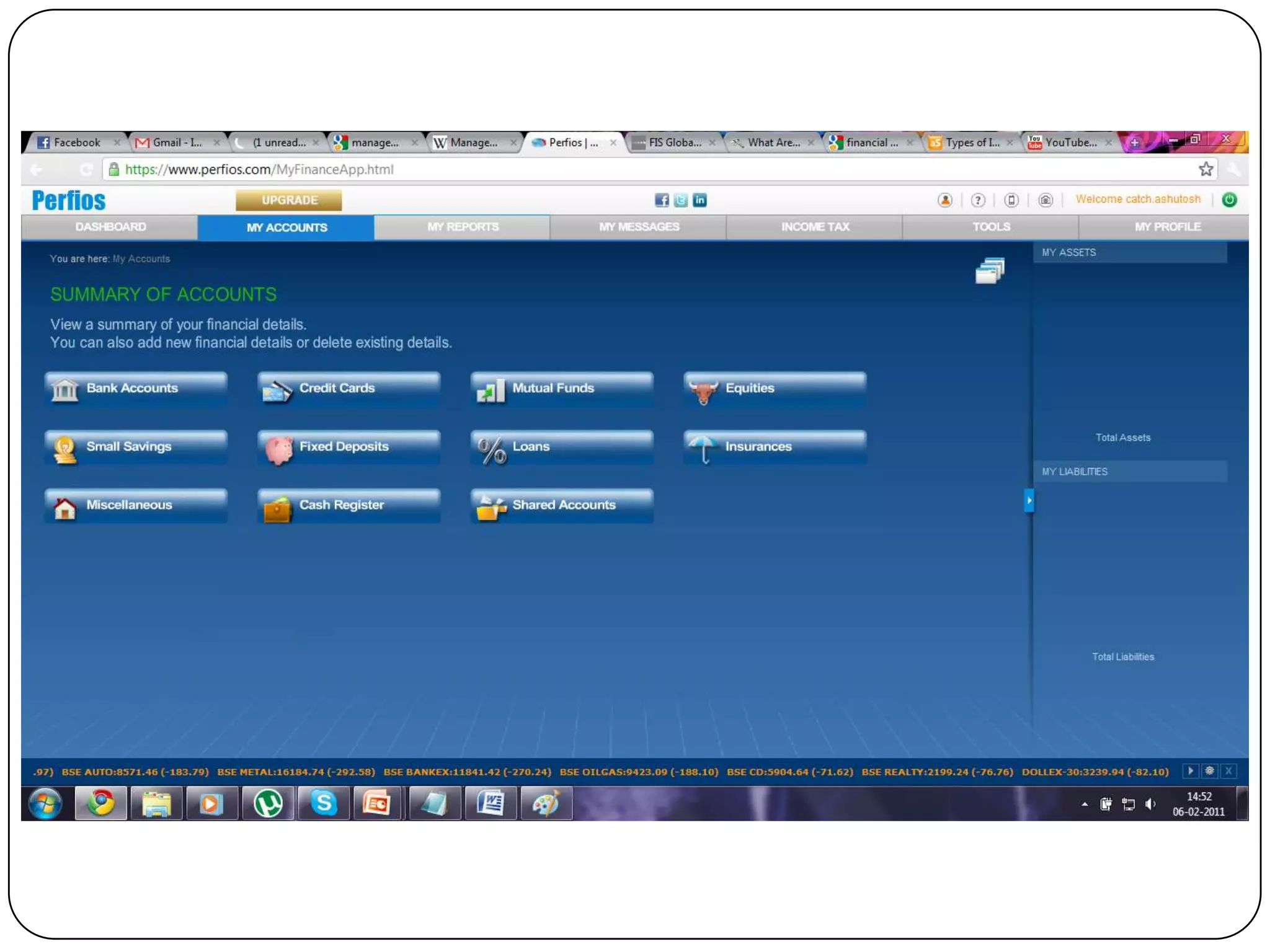The height and width of the screenshot is (952, 1270).
Task: Open the help question mark icon
Action: pos(978,200)
